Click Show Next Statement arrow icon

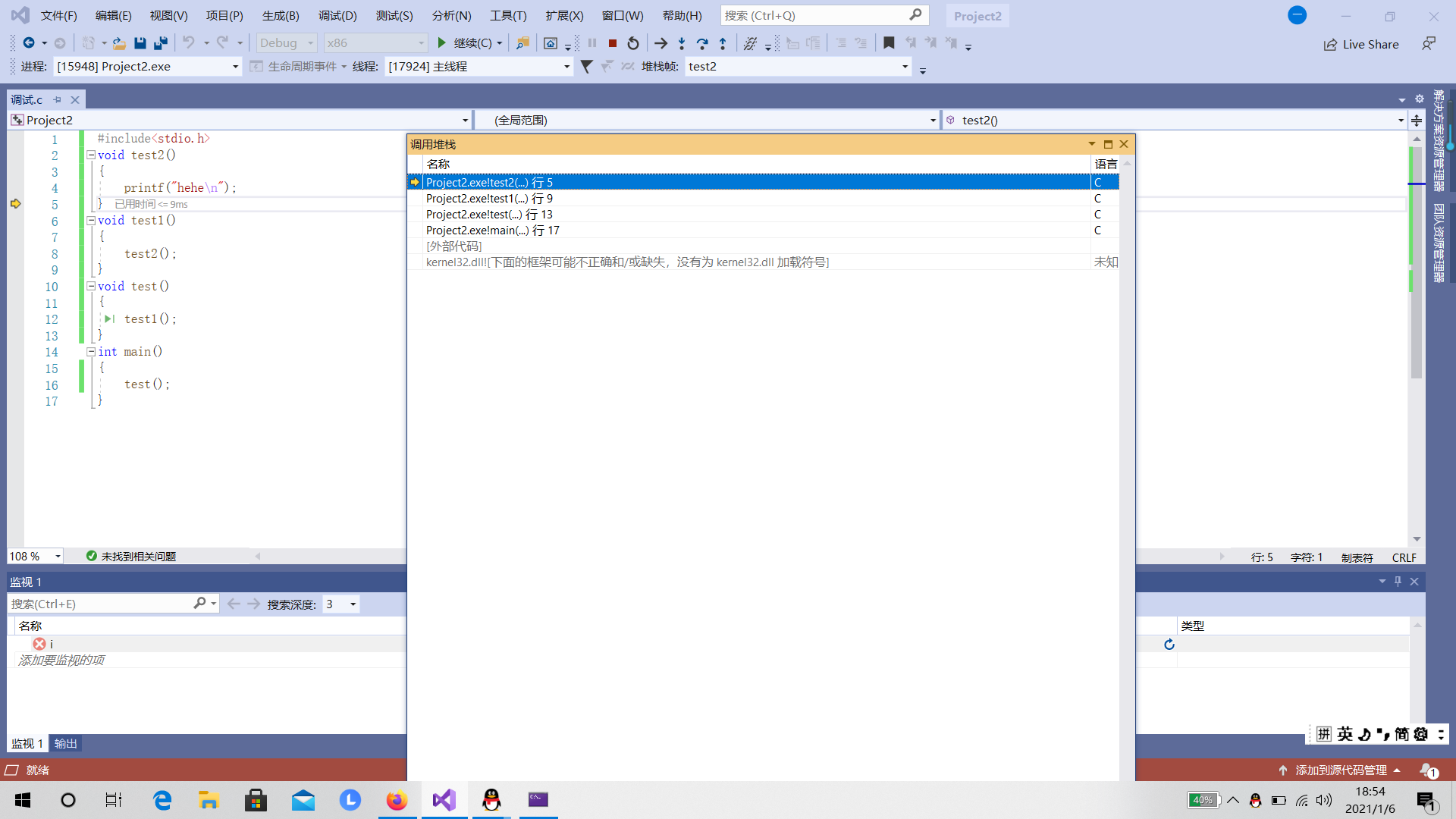(x=661, y=43)
